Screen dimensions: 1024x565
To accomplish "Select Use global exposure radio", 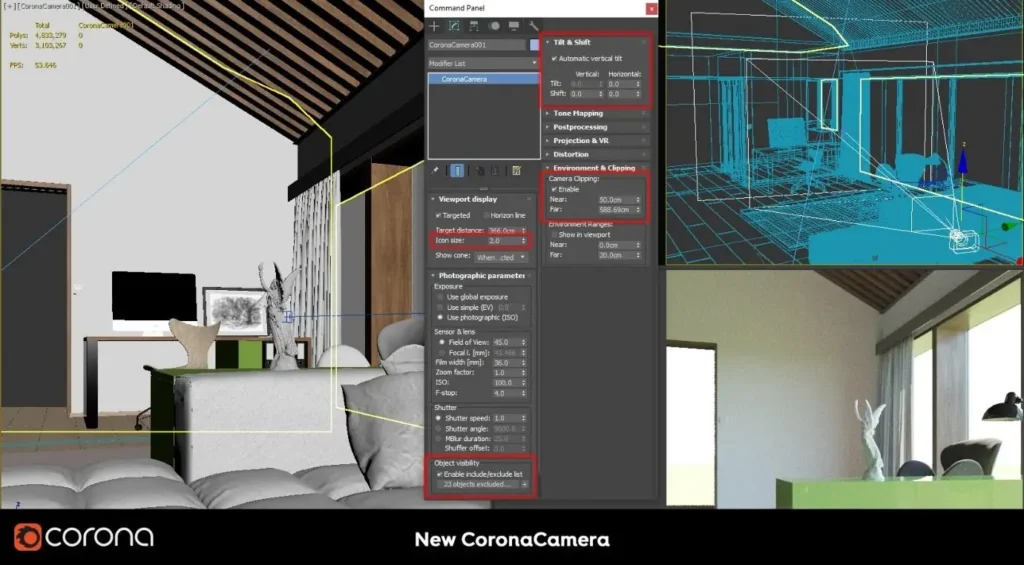I will (x=441, y=297).
